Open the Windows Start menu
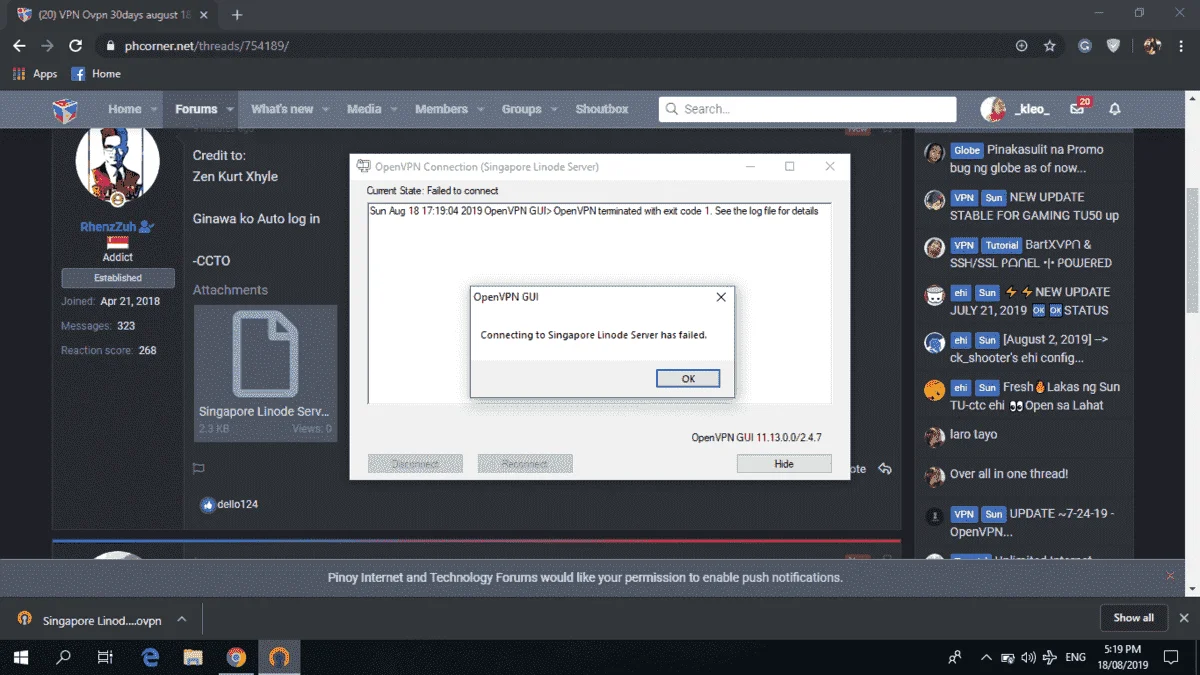The height and width of the screenshot is (675, 1200). click(x=20, y=657)
